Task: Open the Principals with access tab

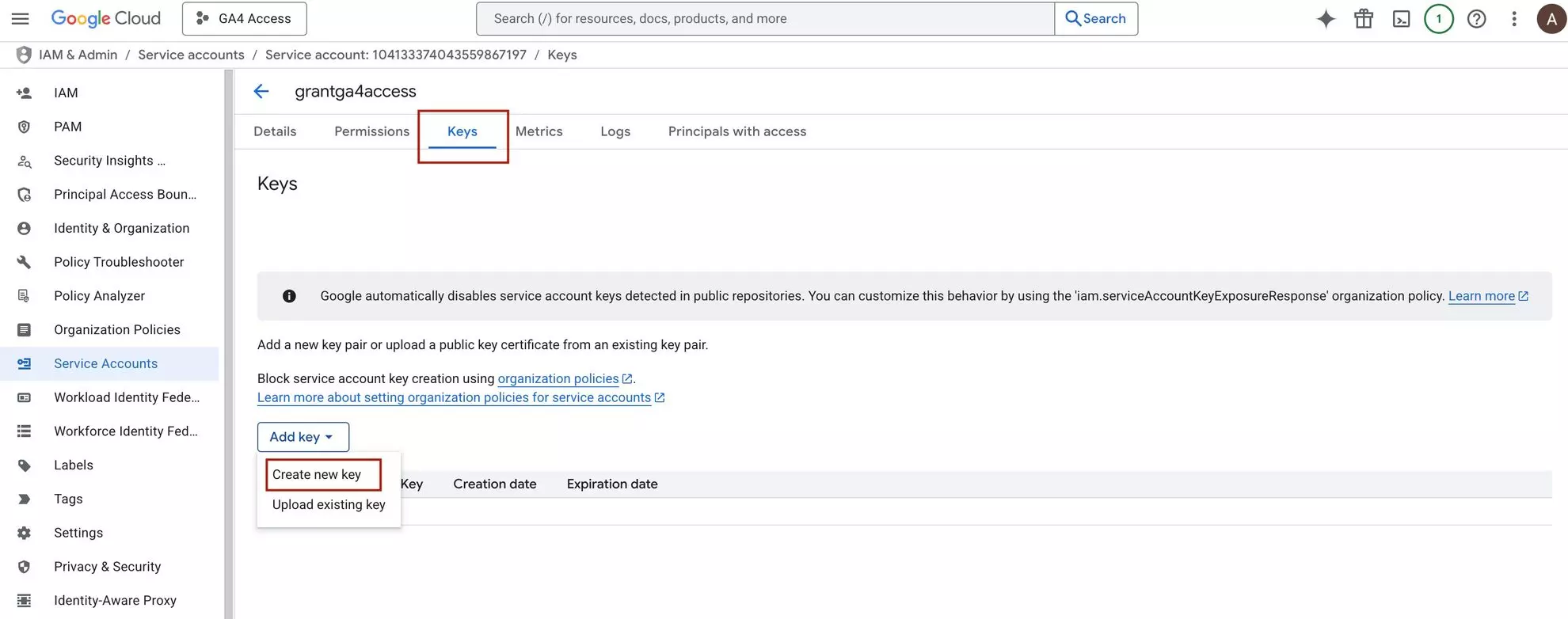Action: point(737,131)
